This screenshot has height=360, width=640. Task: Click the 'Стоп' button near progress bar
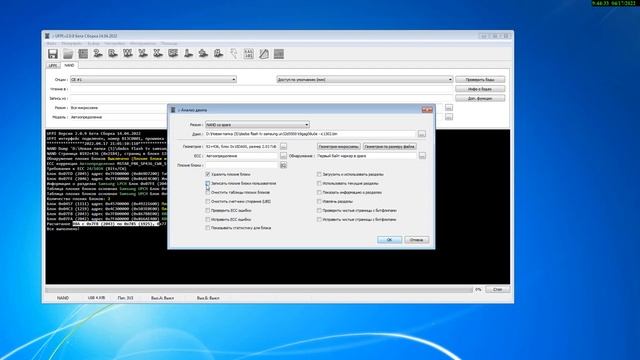(498, 289)
